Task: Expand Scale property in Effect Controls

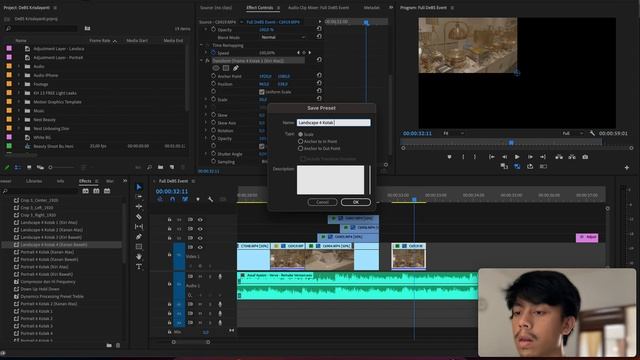Action: [206, 99]
